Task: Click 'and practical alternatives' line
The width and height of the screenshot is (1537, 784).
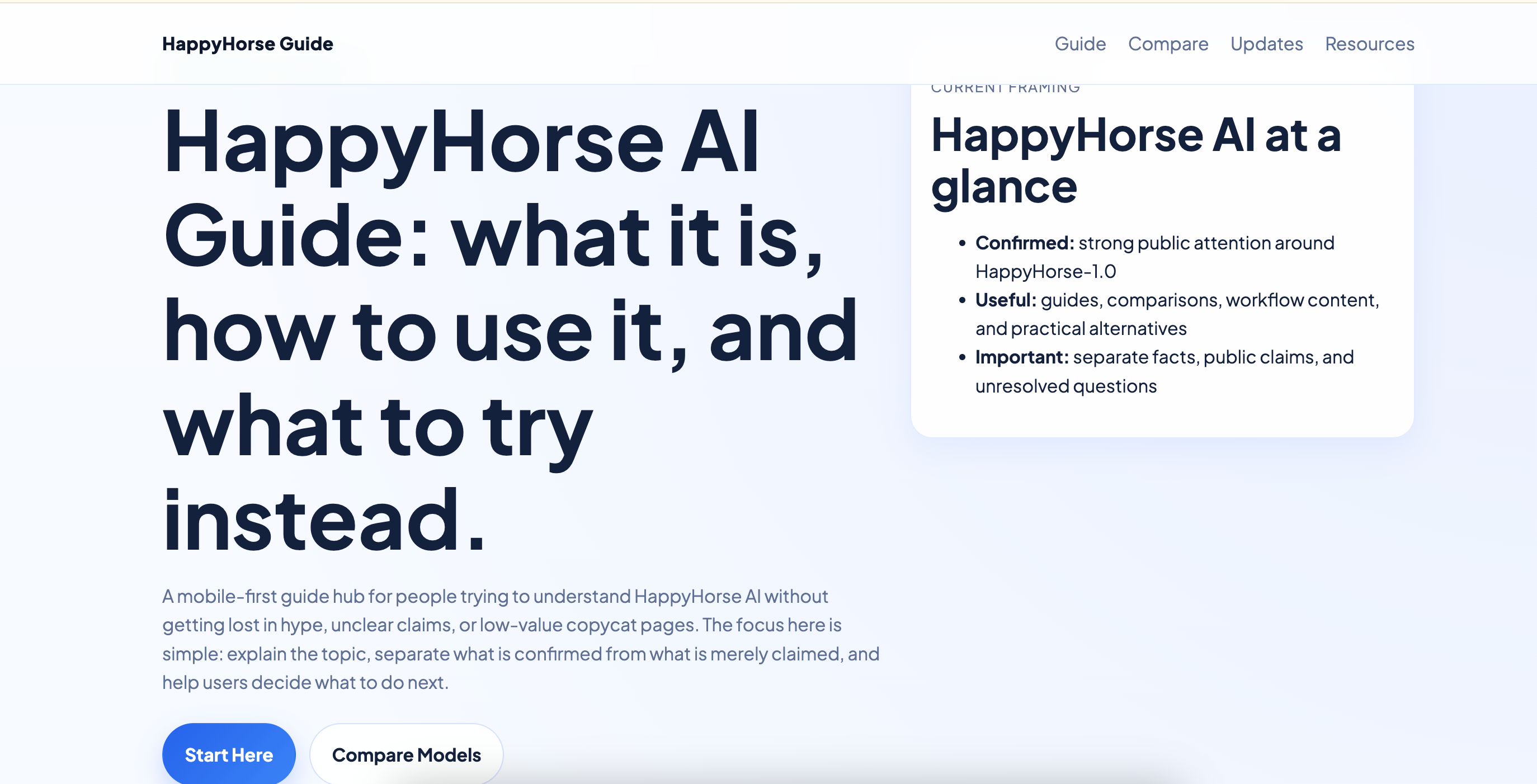Action: click(1081, 328)
